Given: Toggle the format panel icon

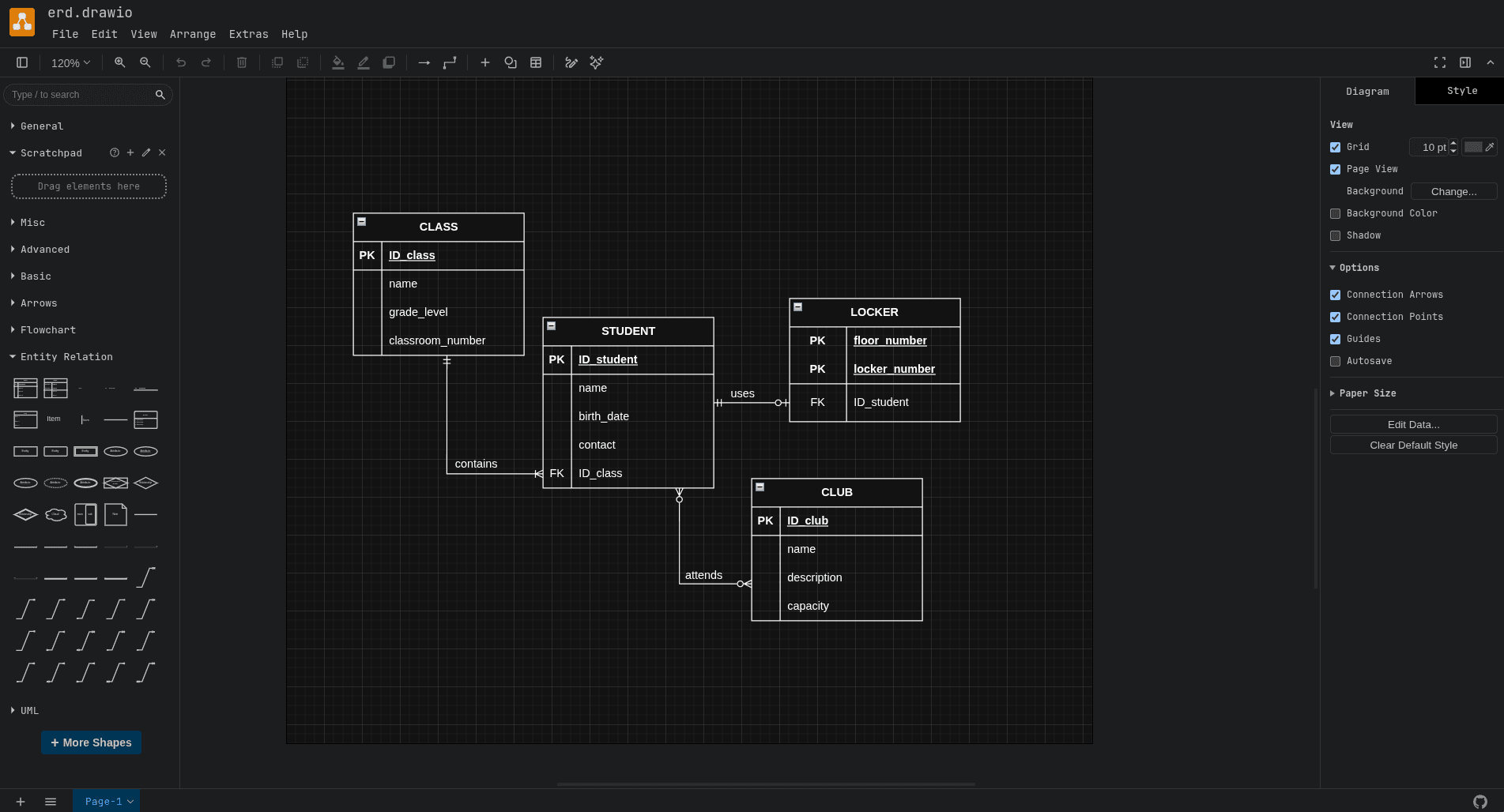Looking at the screenshot, I should click(x=1465, y=62).
